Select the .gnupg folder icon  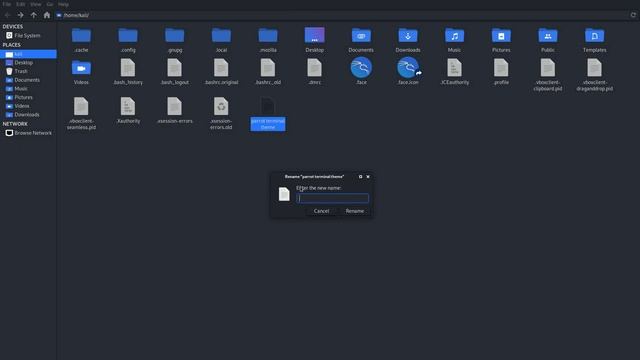coord(175,36)
